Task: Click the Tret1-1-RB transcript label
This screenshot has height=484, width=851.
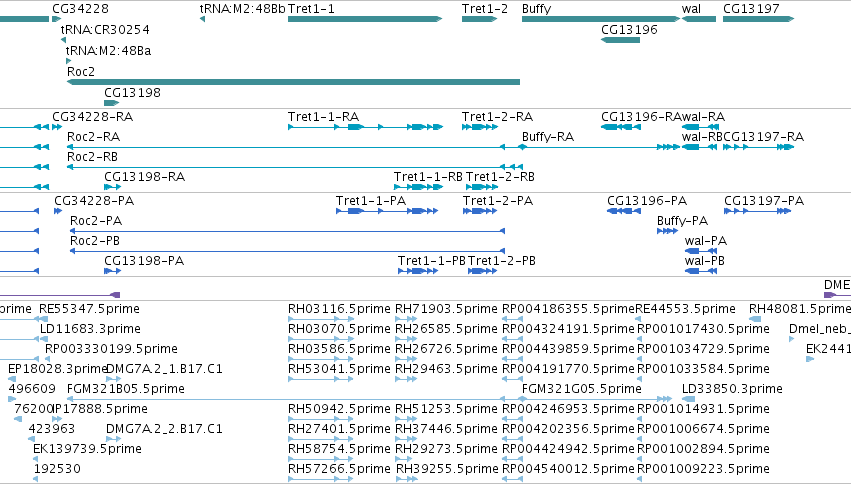Action: click(428, 177)
